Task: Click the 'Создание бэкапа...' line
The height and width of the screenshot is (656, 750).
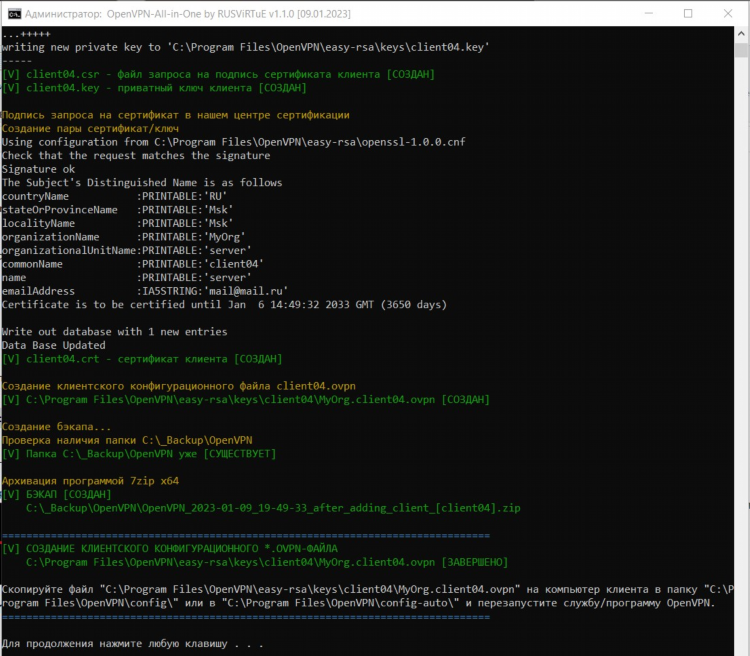Action: click(56, 427)
